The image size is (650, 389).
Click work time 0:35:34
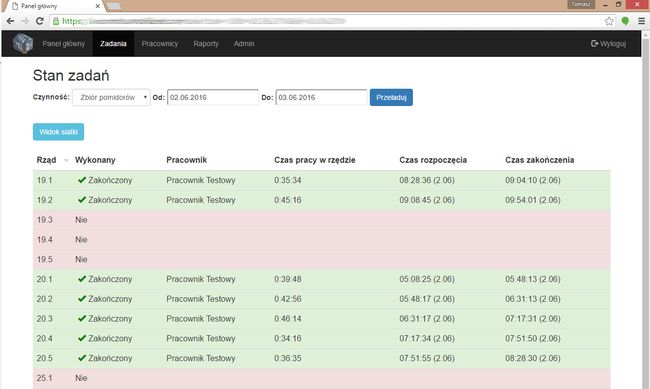click(x=288, y=180)
